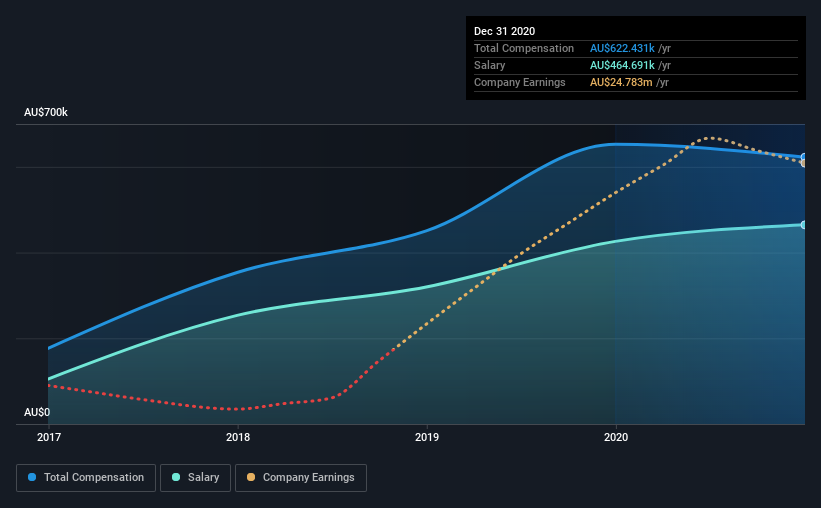Click the 2019 x-axis label
The height and width of the screenshot is (508, 821).
(x=427, y=437)
